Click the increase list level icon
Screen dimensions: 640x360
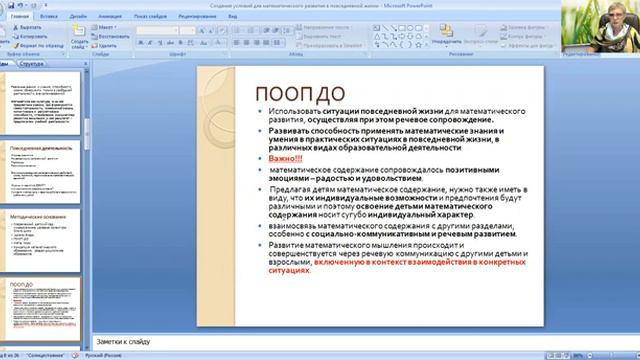click(276, 31)
